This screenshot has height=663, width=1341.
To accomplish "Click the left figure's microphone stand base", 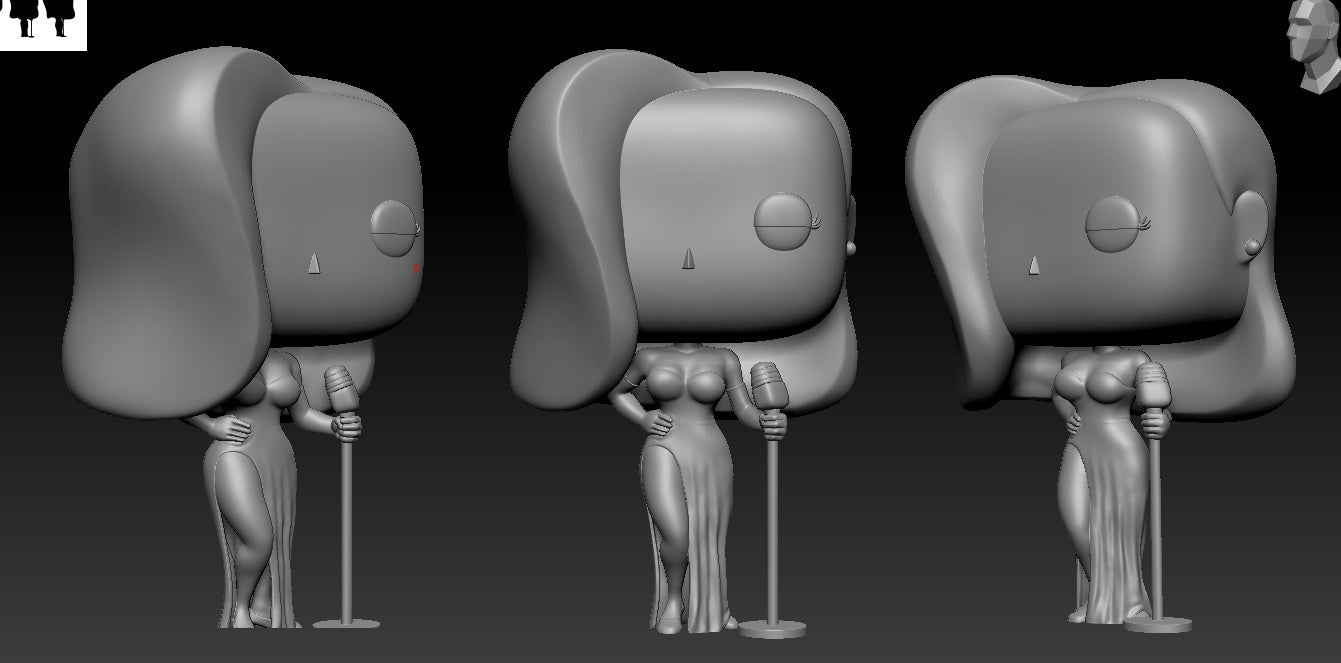I will point(346,623).
